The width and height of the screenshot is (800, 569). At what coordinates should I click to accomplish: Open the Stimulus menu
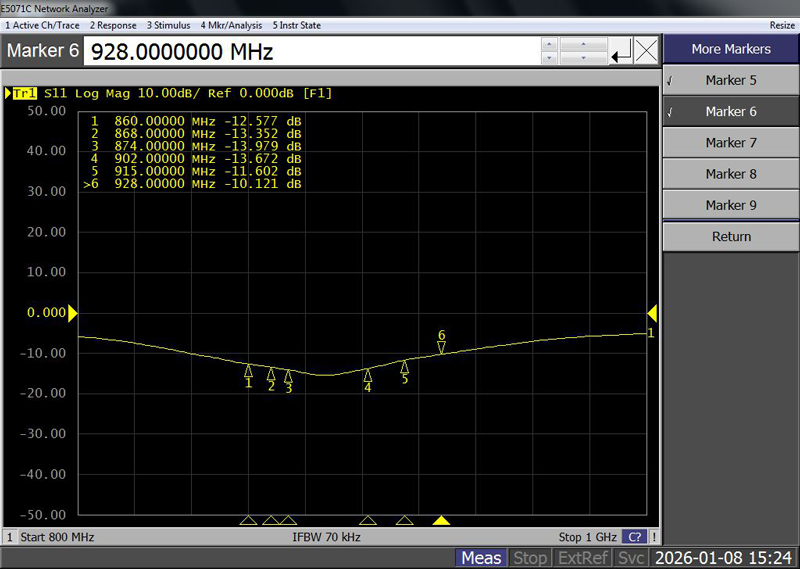coord(170,25)
